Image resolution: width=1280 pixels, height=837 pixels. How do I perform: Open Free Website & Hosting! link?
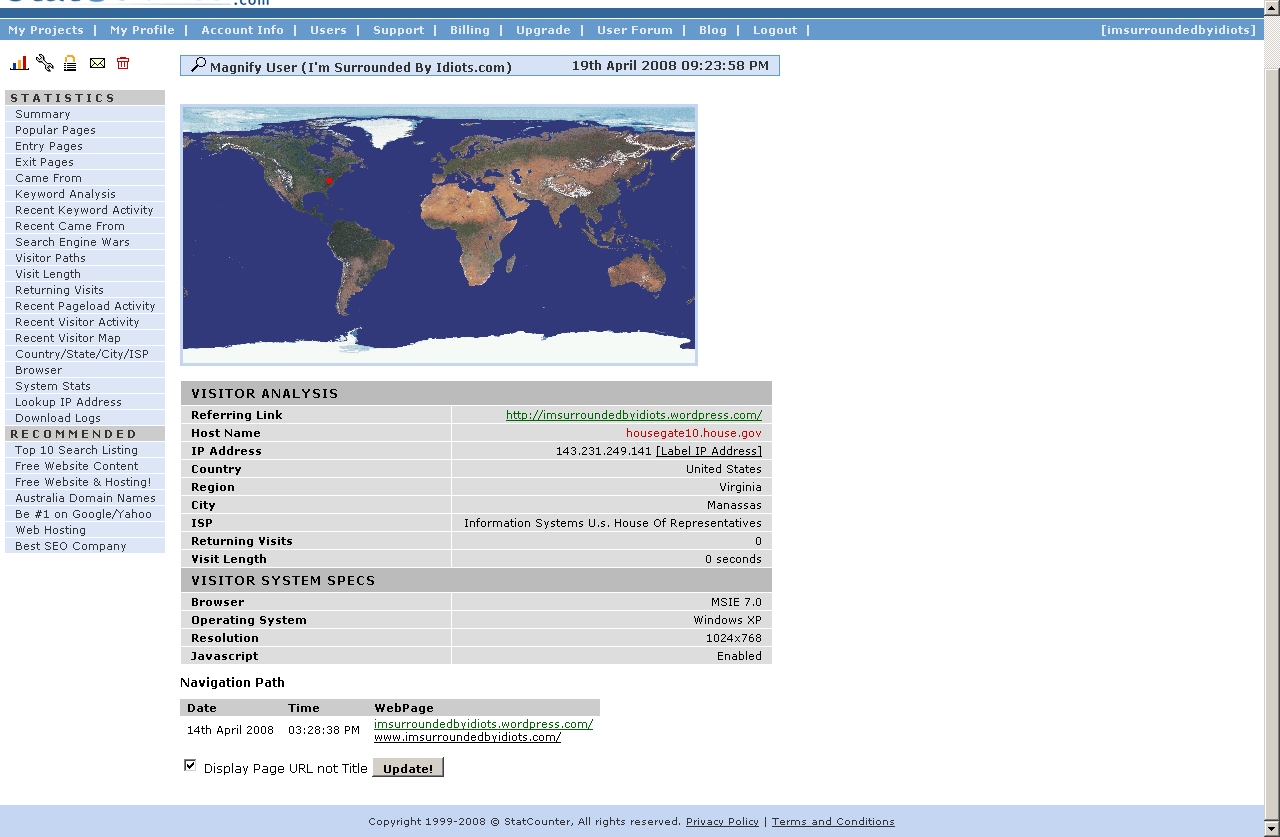(85, 482)
